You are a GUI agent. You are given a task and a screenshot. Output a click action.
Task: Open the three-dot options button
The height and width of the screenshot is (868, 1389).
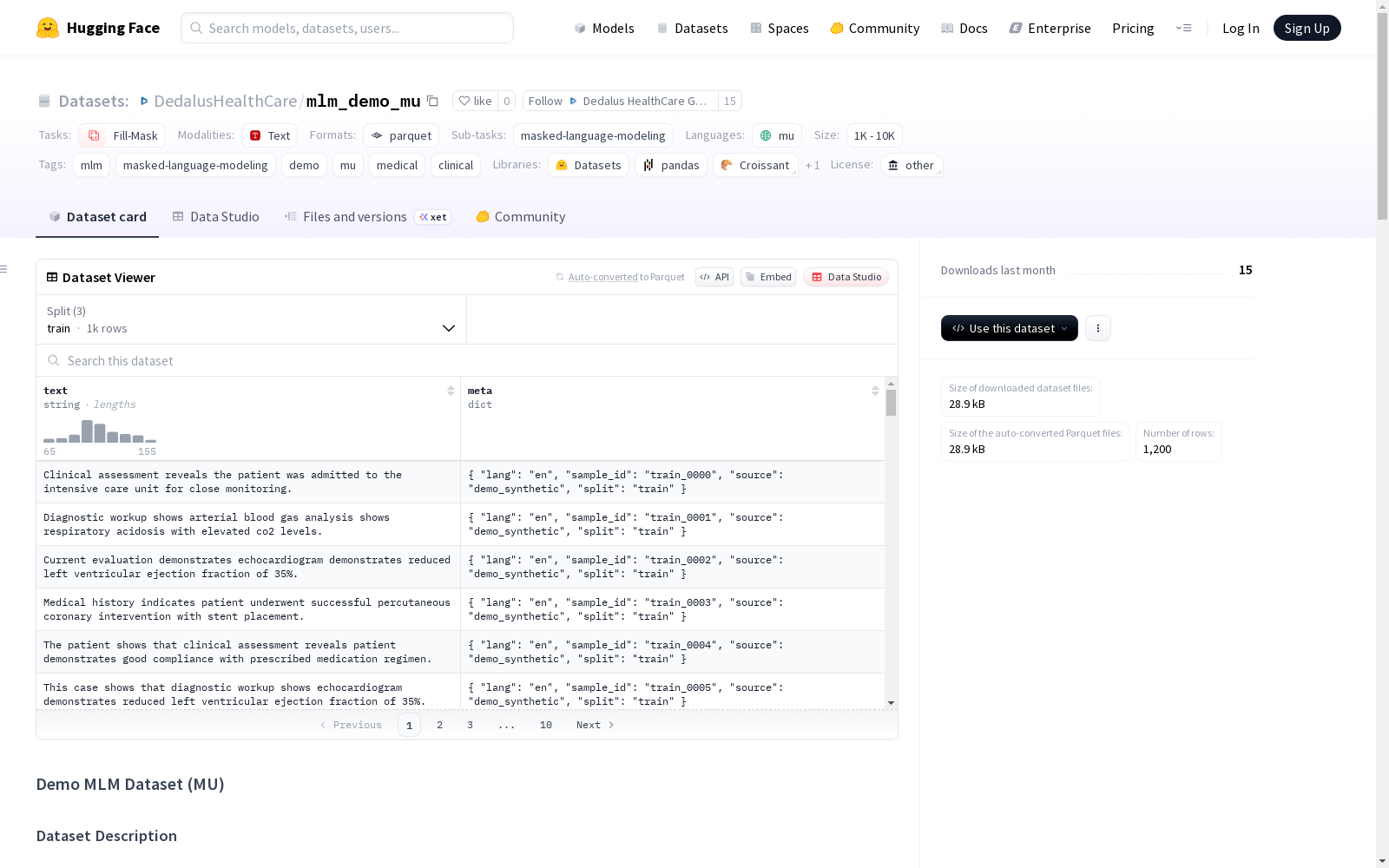tap(1098, 328)
